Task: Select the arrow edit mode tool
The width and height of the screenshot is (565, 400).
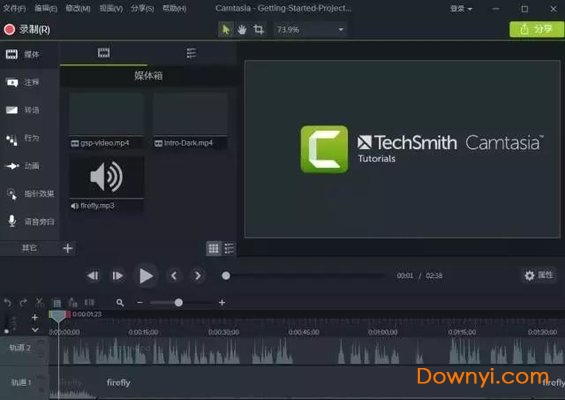Action: tap(226, 29)
